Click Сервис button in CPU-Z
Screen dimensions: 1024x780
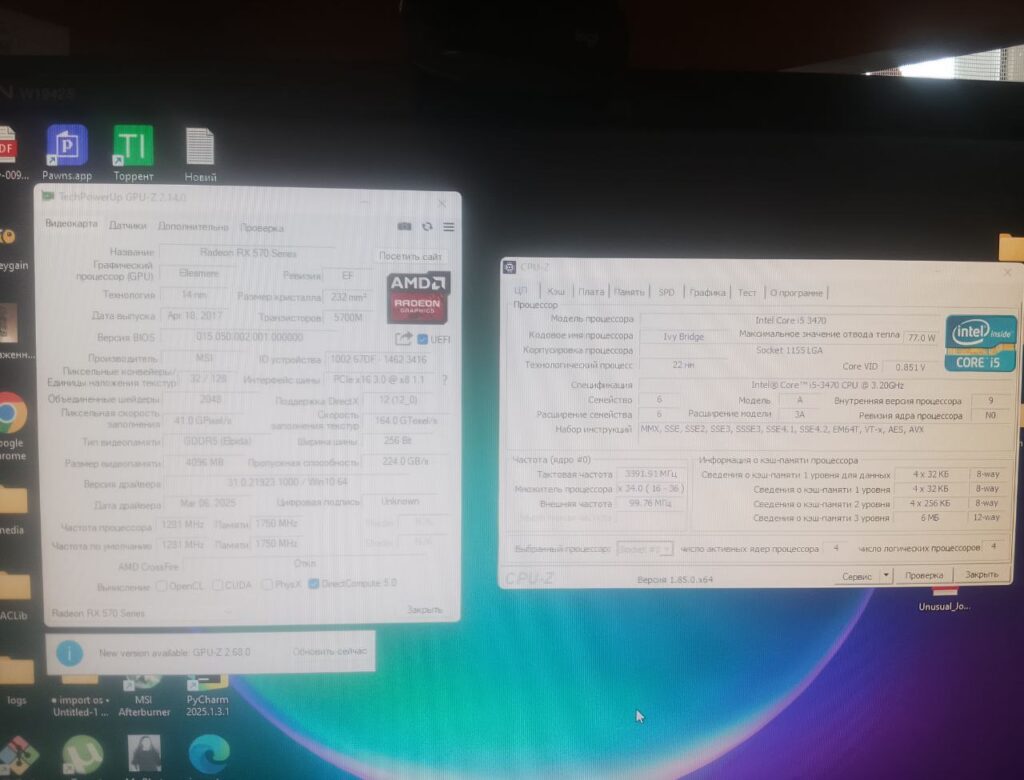click(857, 576)
